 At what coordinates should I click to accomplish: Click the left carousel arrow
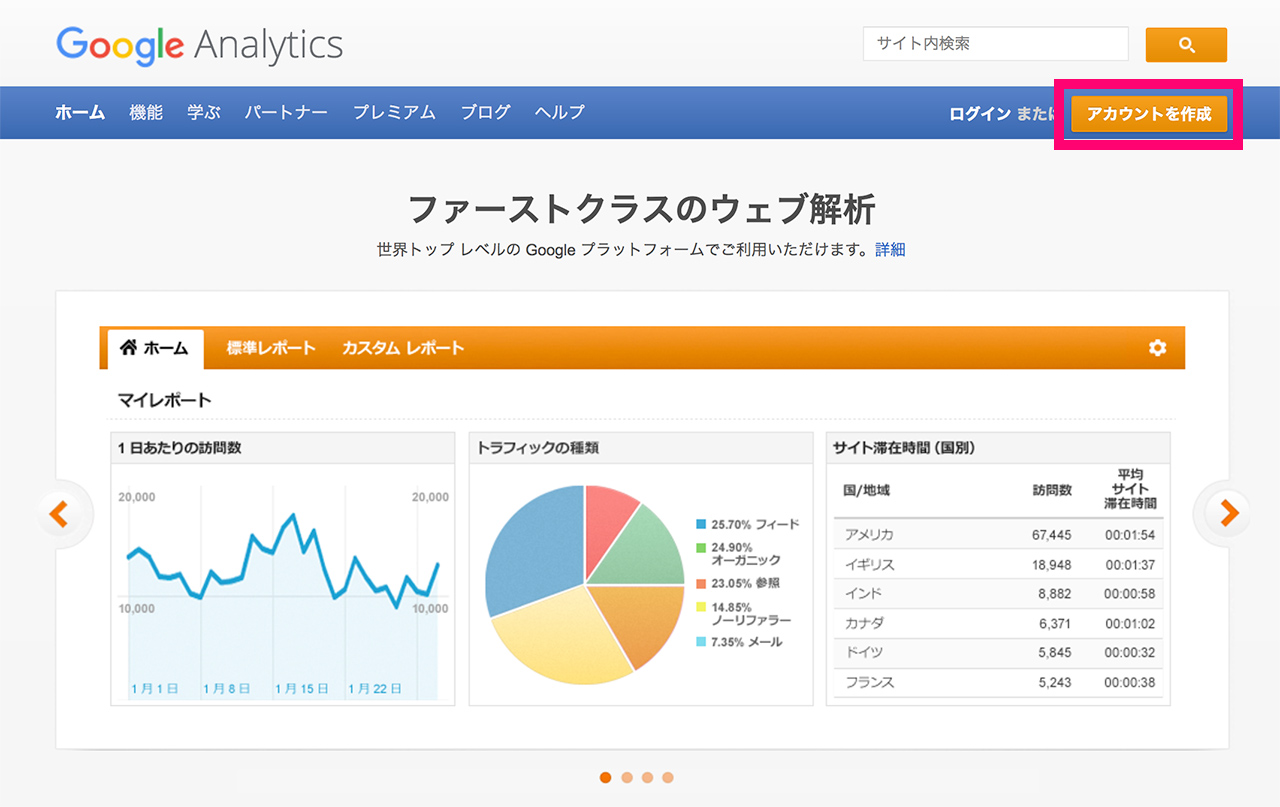point(59,514)
